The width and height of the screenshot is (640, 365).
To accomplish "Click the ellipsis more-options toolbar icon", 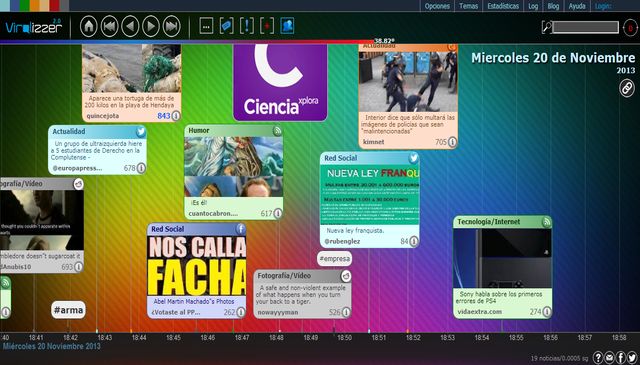I will tap(207, 27).
